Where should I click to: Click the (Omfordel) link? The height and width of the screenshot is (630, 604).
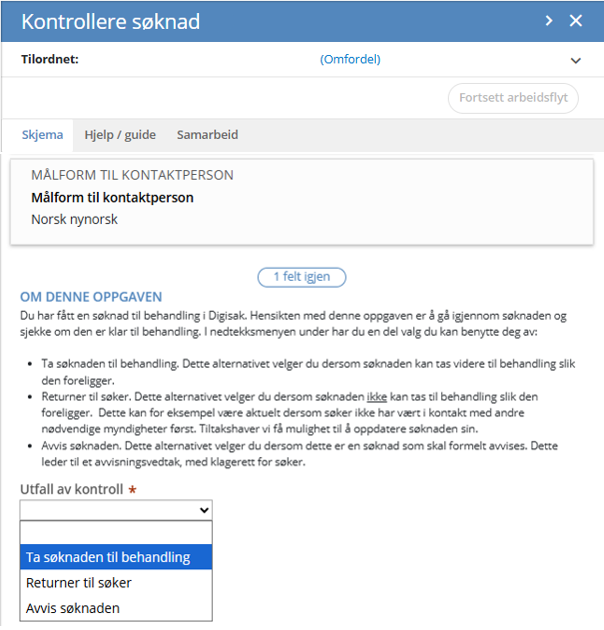[x=350, y=60]
